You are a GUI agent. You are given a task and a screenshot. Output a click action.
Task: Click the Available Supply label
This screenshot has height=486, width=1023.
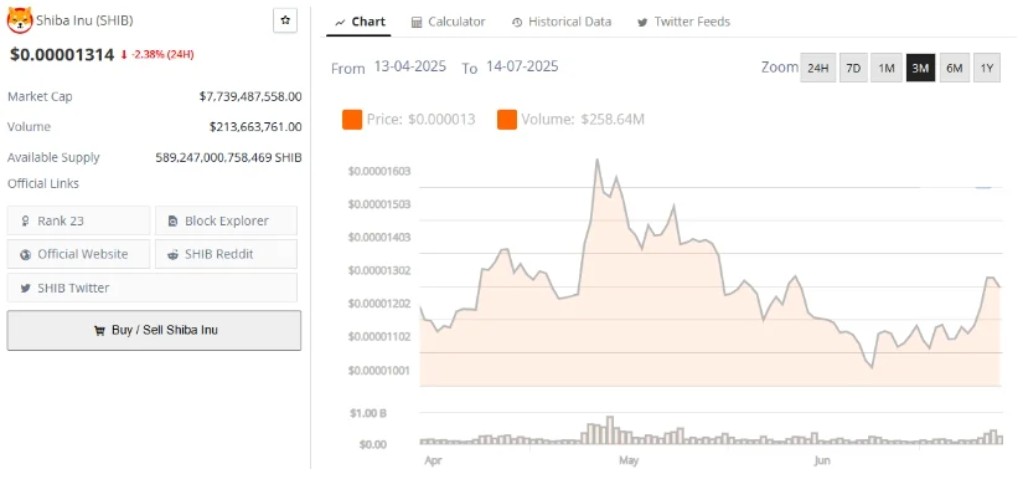[x=53, y=157]
